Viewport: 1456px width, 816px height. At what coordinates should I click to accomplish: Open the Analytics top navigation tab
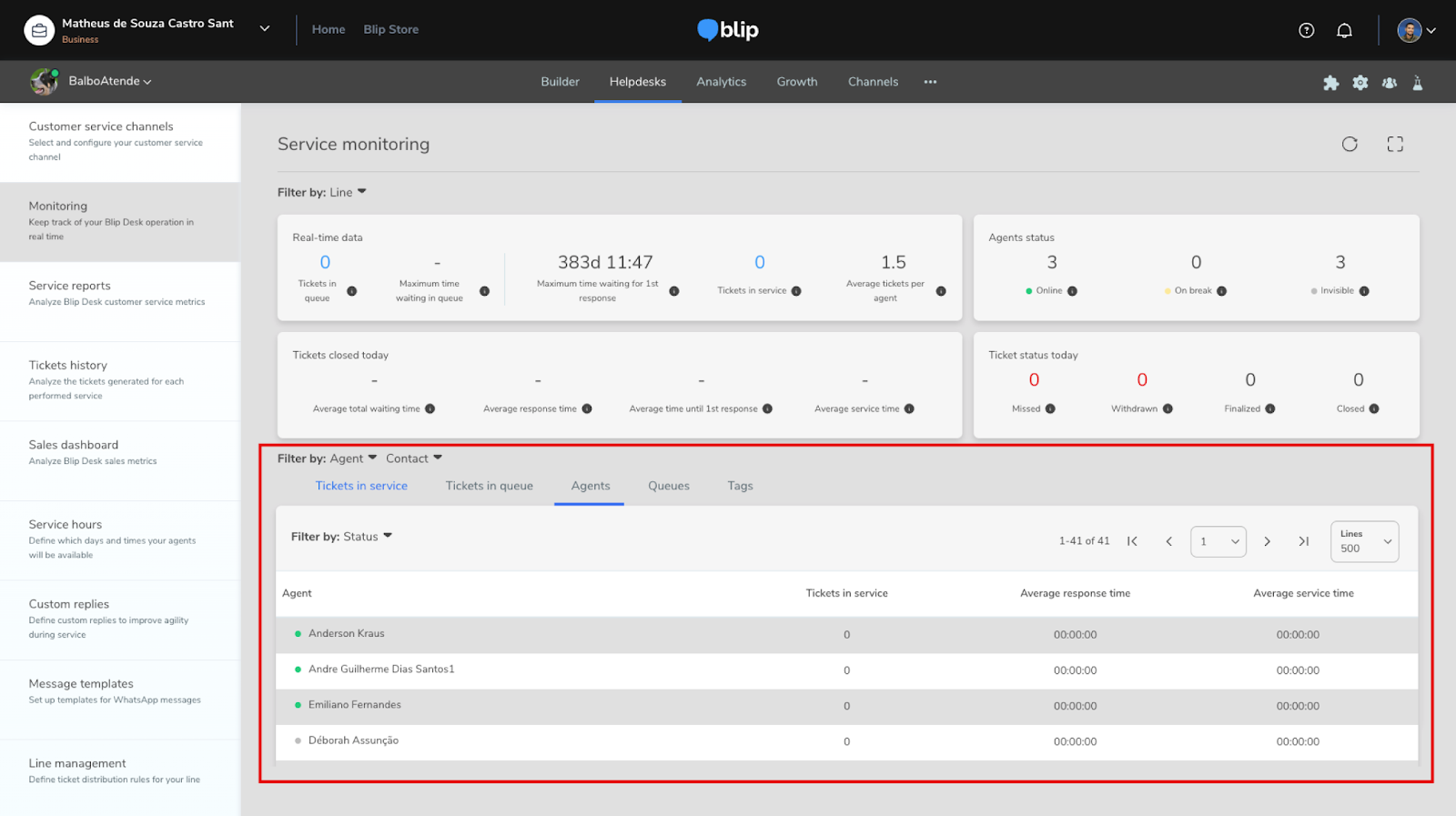[x=721, y=82]
